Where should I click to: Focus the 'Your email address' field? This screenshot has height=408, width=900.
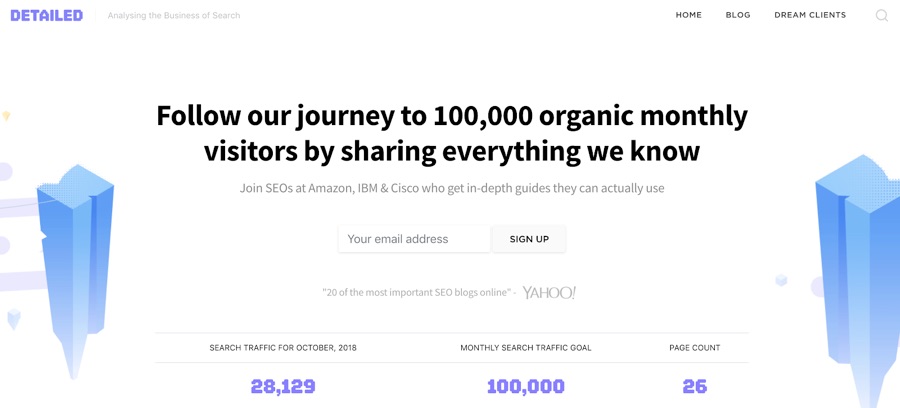click(414, 239)
